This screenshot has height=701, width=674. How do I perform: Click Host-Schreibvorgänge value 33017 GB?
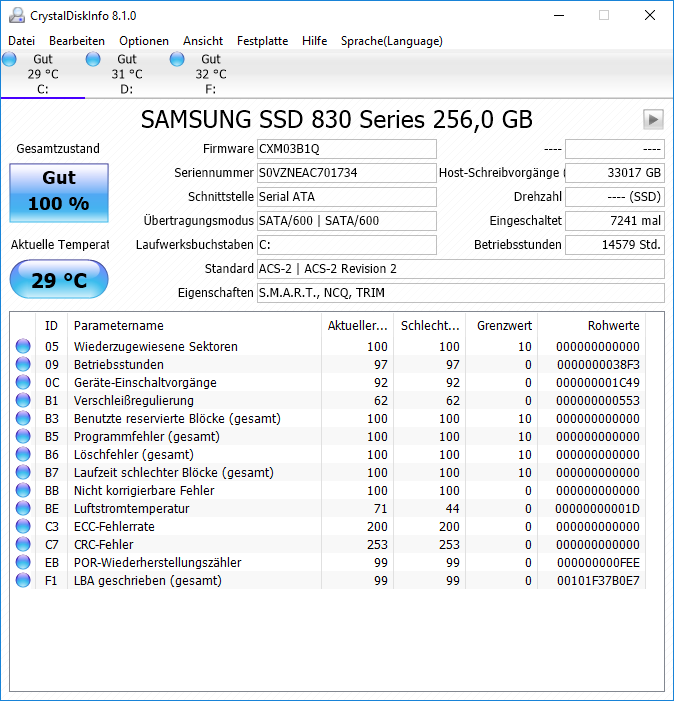click(615, 173)
